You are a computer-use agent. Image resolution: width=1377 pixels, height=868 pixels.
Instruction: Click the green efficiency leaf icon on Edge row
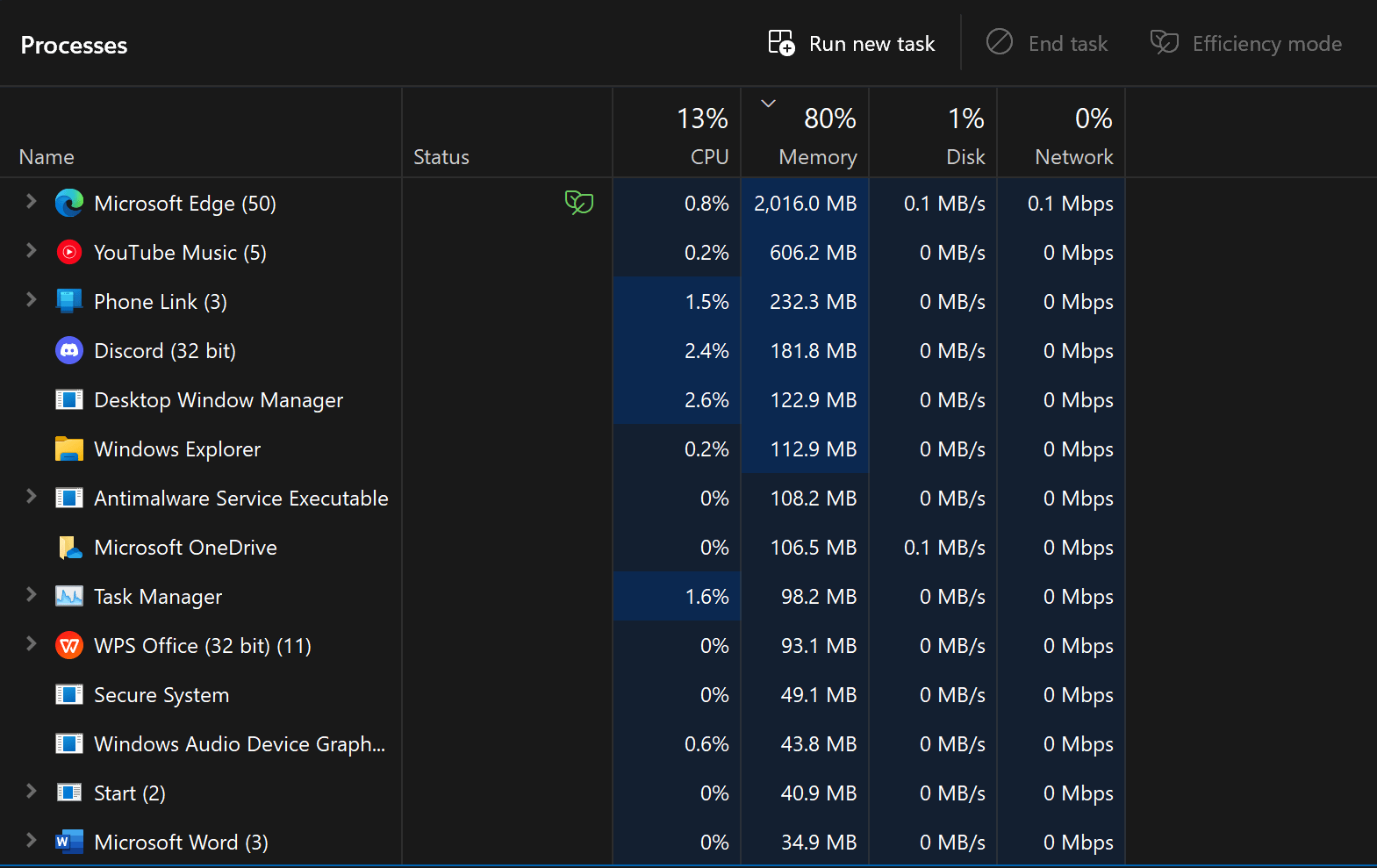[579, 203]
